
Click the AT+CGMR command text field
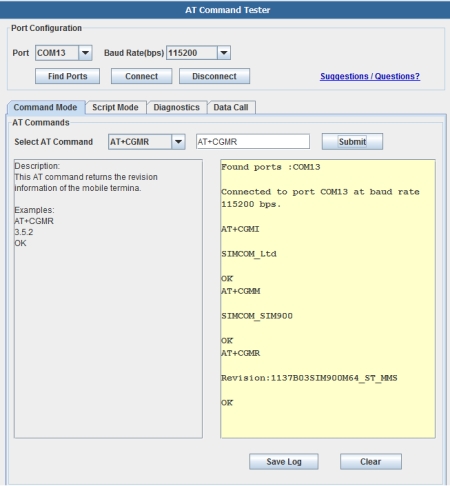pyautogui.click(x=253, y=142)
